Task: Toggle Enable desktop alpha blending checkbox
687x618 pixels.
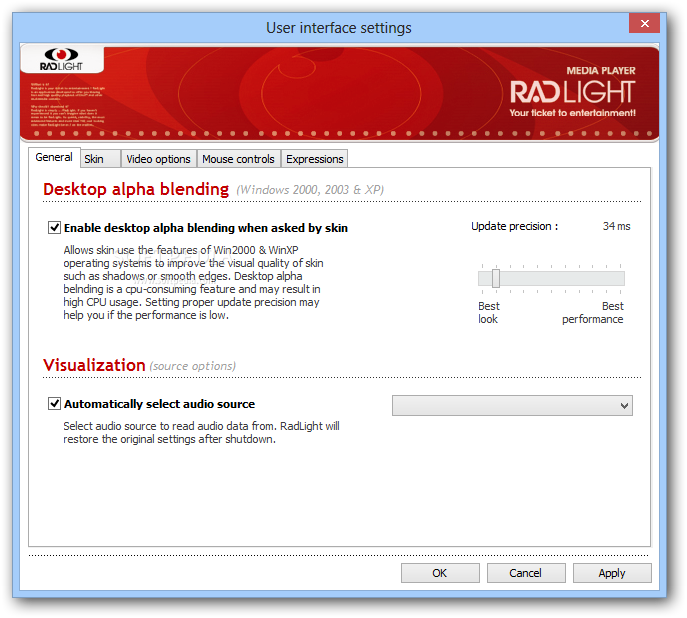Action: [54, 228]
